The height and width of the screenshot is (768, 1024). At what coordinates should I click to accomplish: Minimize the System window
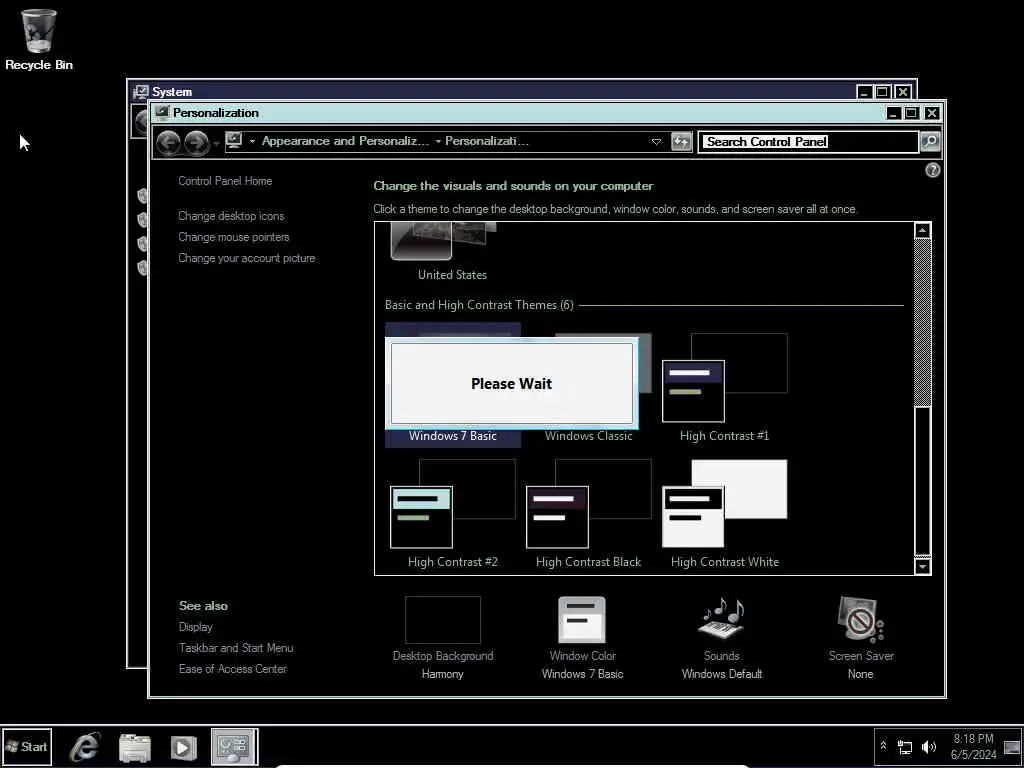(864, 92)
